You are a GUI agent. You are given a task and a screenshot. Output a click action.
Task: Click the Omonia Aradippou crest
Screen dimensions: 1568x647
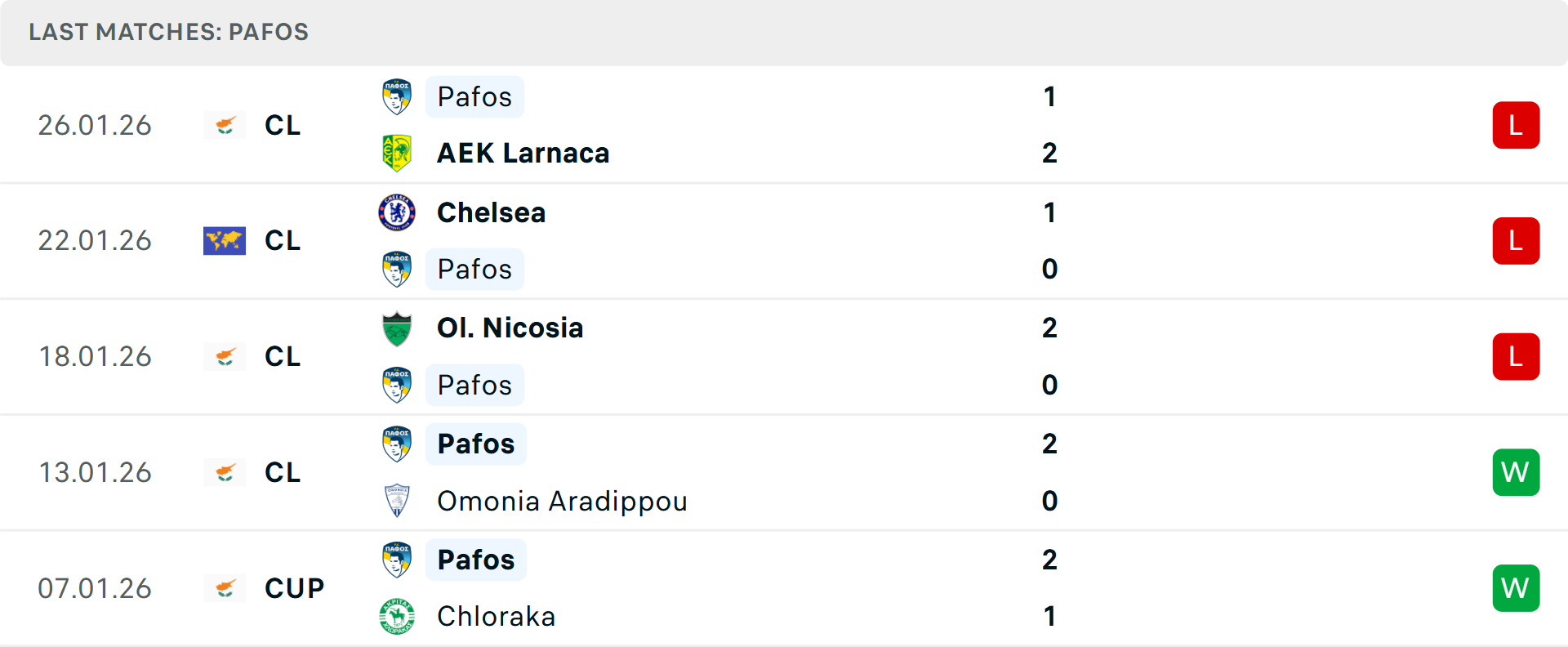tap(397, 501)
